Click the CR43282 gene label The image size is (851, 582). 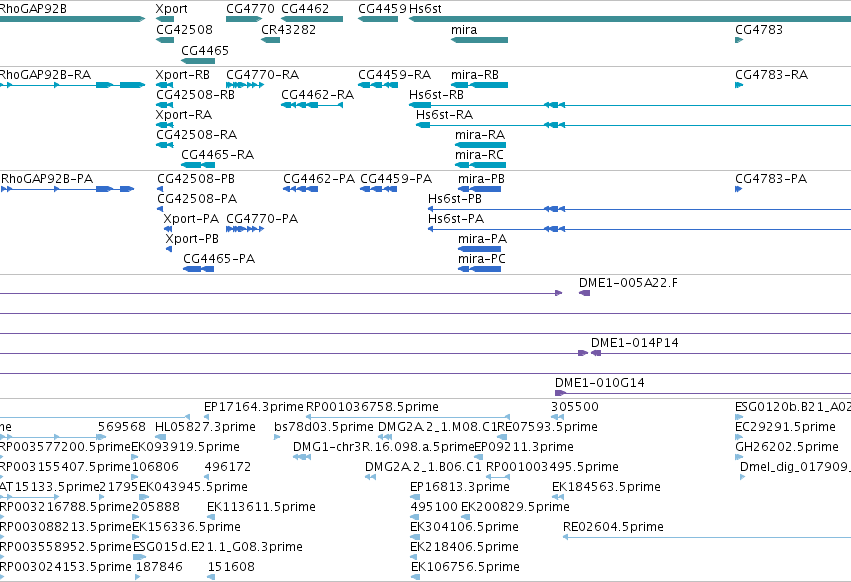(288, 29)
